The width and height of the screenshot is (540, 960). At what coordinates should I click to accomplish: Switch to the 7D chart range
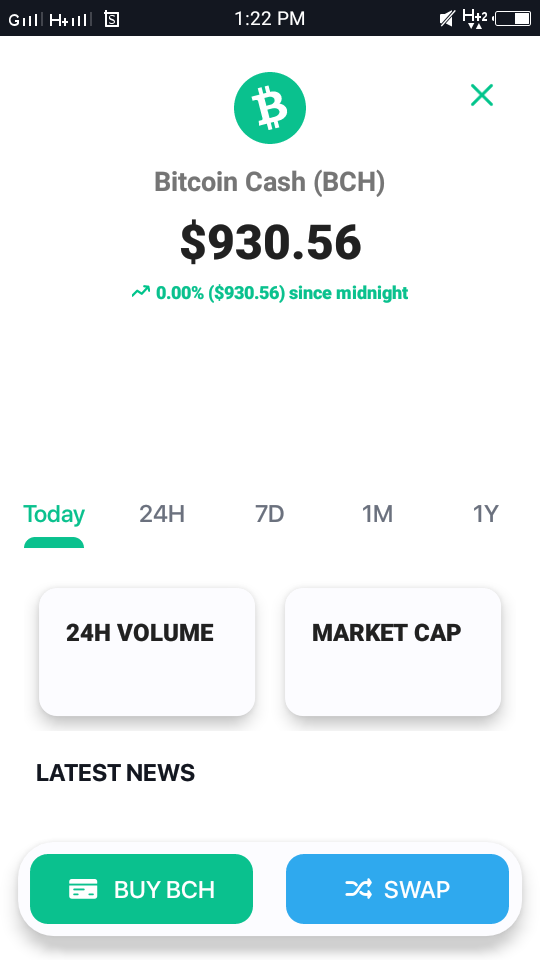point(269,514)
